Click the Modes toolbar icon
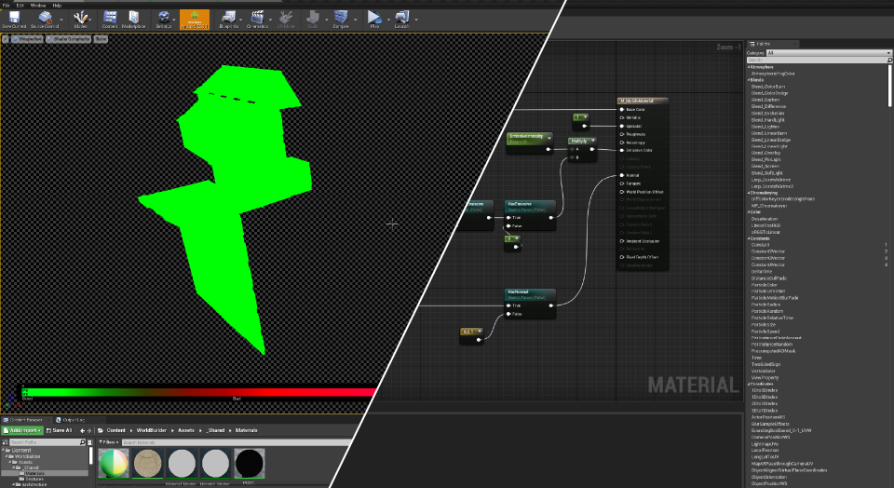The height and width of the screenshot is (488, 894). [x=80, y=19]
